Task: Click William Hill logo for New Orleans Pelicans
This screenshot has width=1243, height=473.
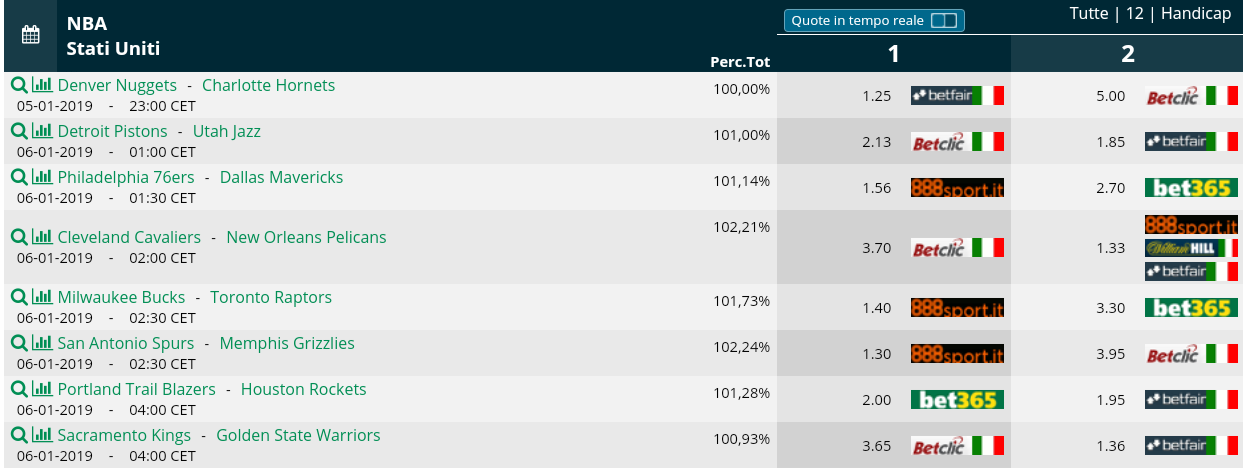Action: pos(1191,248)
